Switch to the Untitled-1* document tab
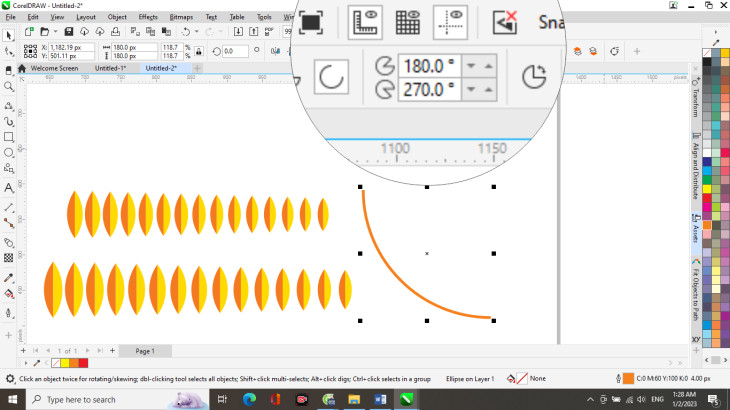730x410 pixels. [110, 68]
